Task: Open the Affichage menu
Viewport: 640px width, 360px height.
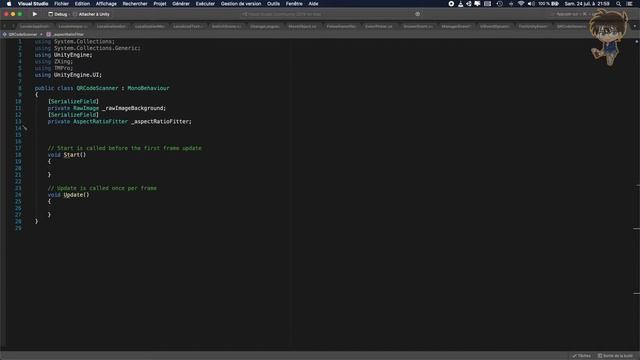Action: 106,4
